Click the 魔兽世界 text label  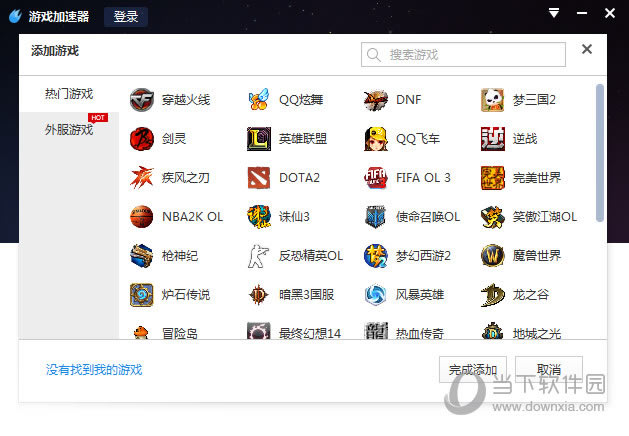coord(537,256)
